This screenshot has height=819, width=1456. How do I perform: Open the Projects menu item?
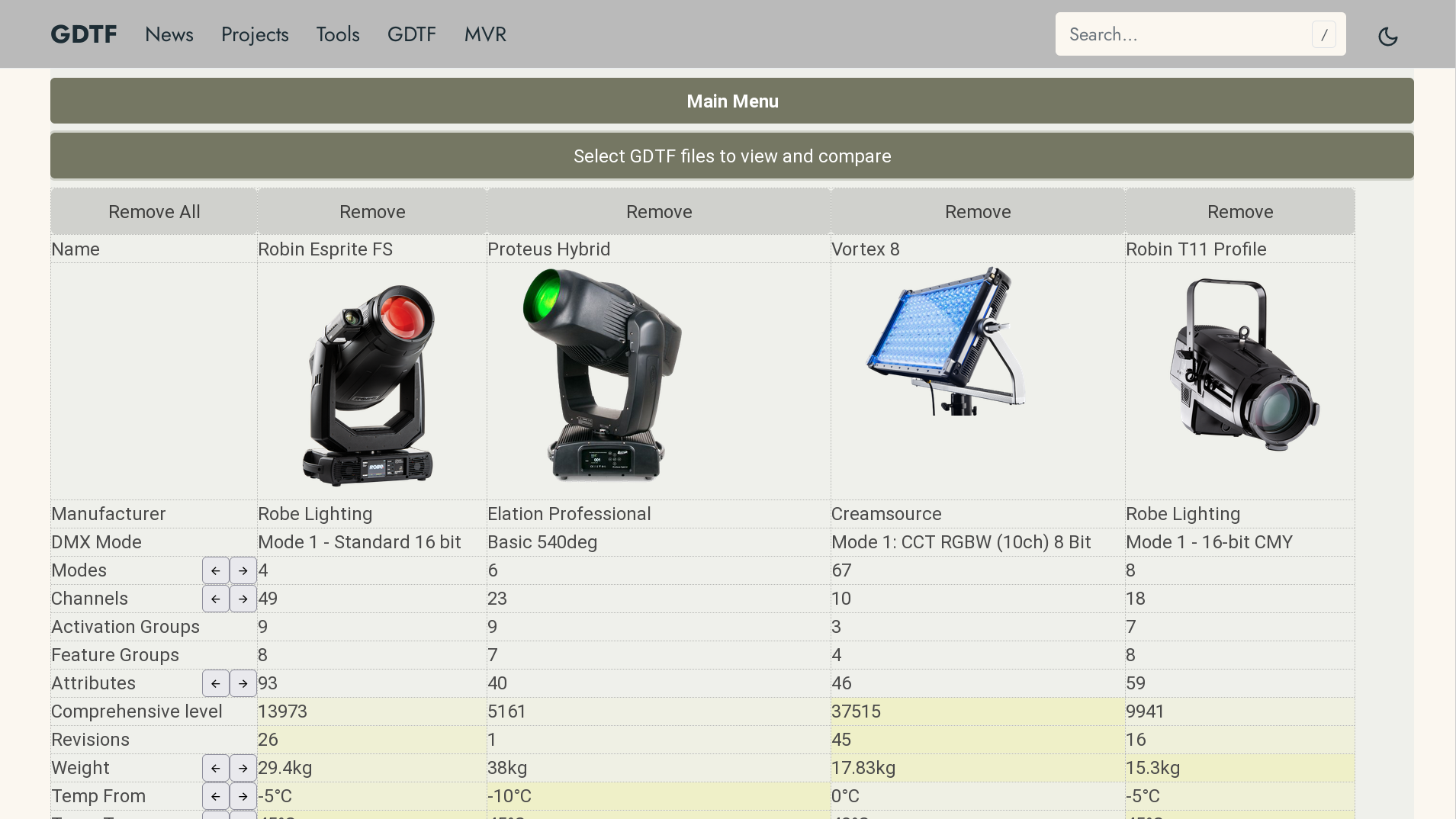coord(255,34)
